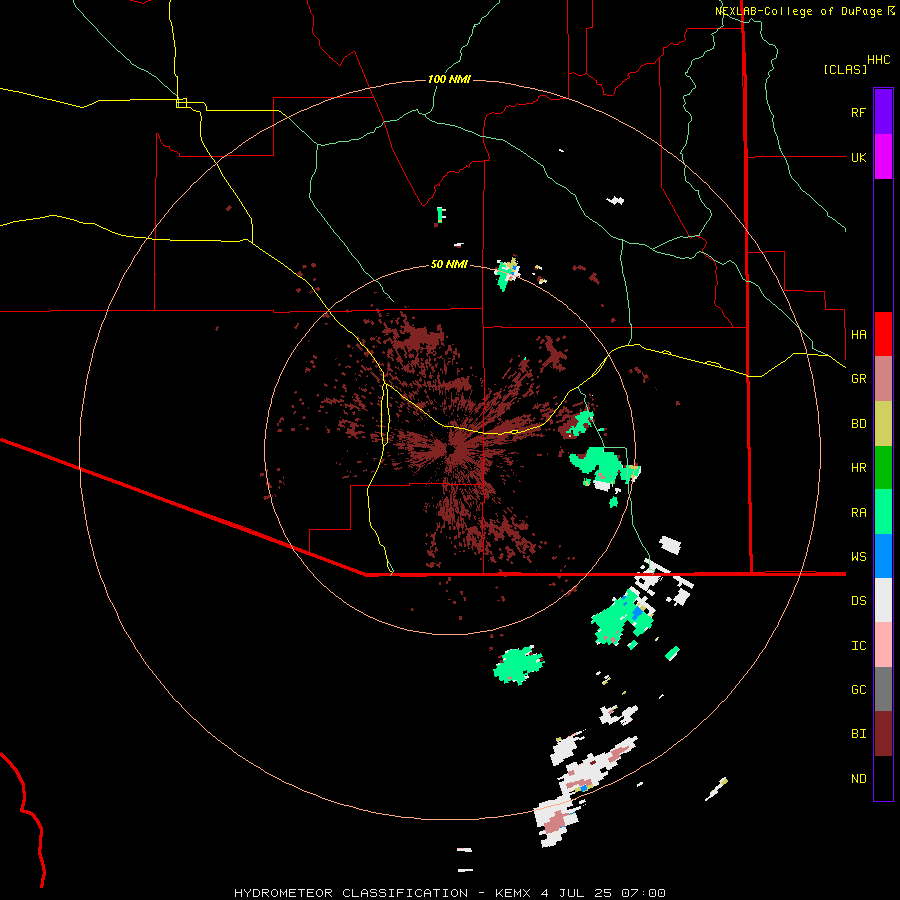This screenshot has height=900, width=900.
Task: Click the 100 NMI range ring label
Action: coord(449,79)
